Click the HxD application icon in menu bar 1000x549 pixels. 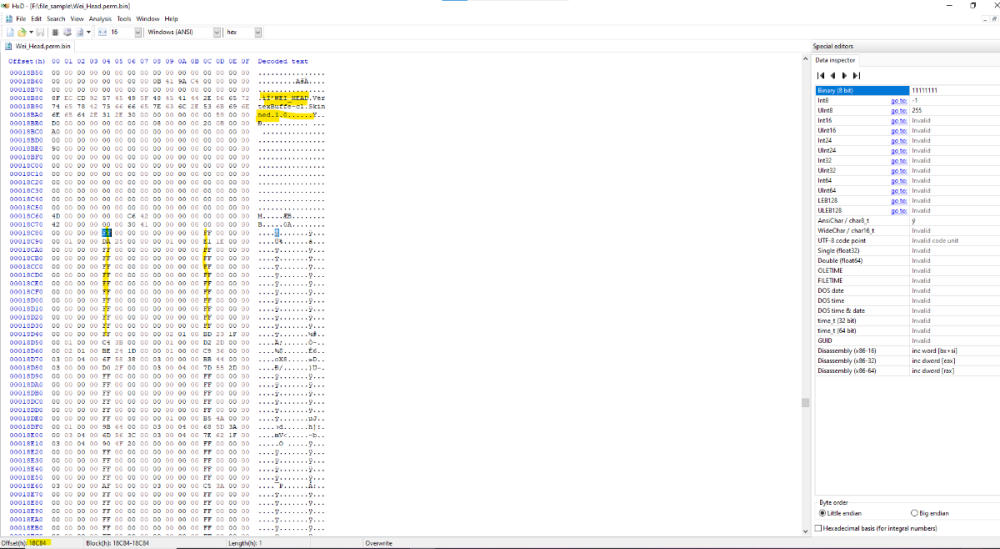[x=9, y=19]
